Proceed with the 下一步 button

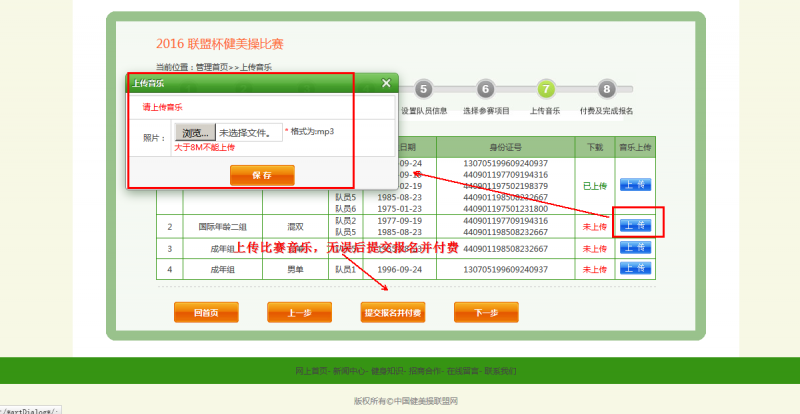click(486, 313)
